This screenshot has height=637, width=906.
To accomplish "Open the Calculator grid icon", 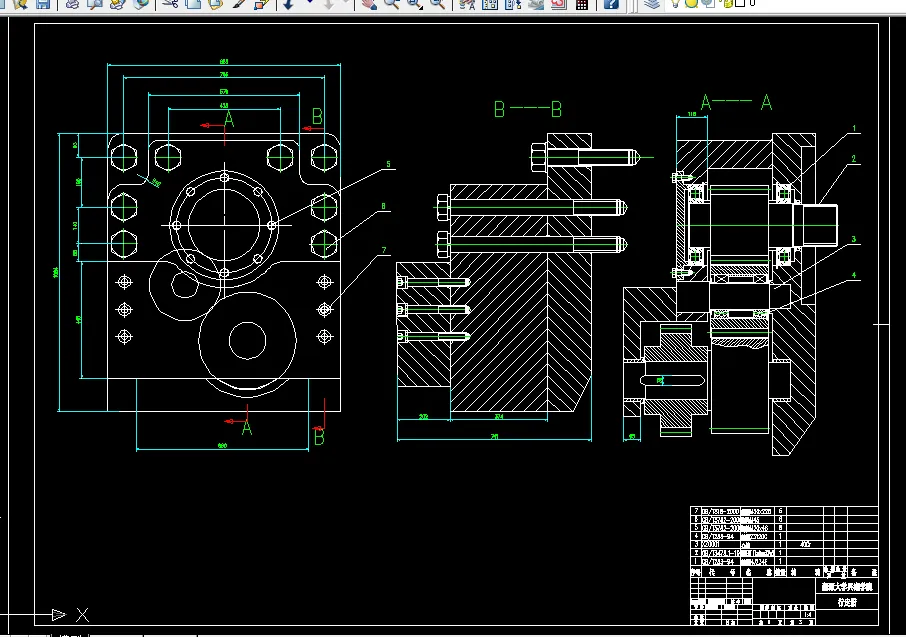I will pos(581,4).
